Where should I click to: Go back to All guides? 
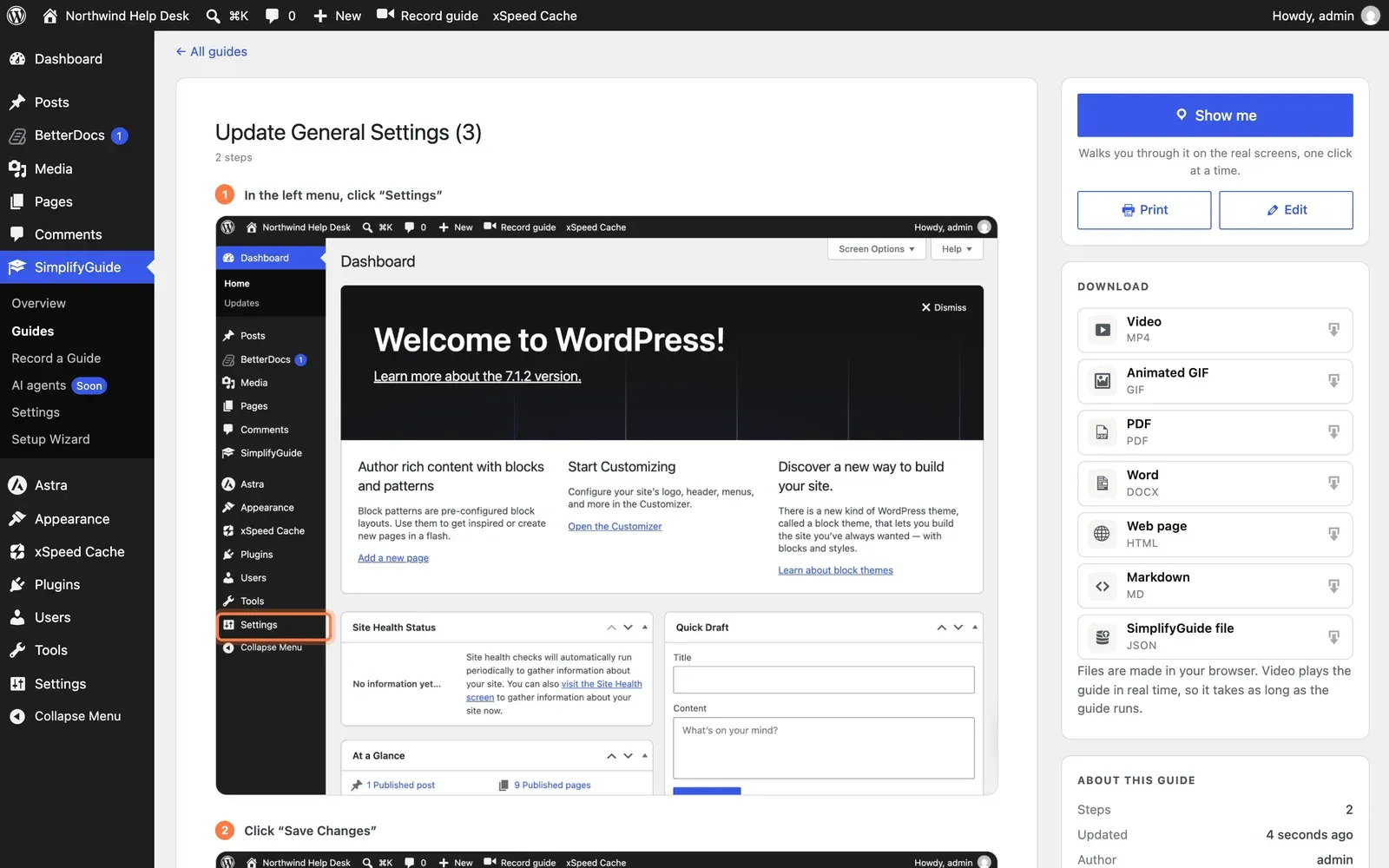coord(211,51)
